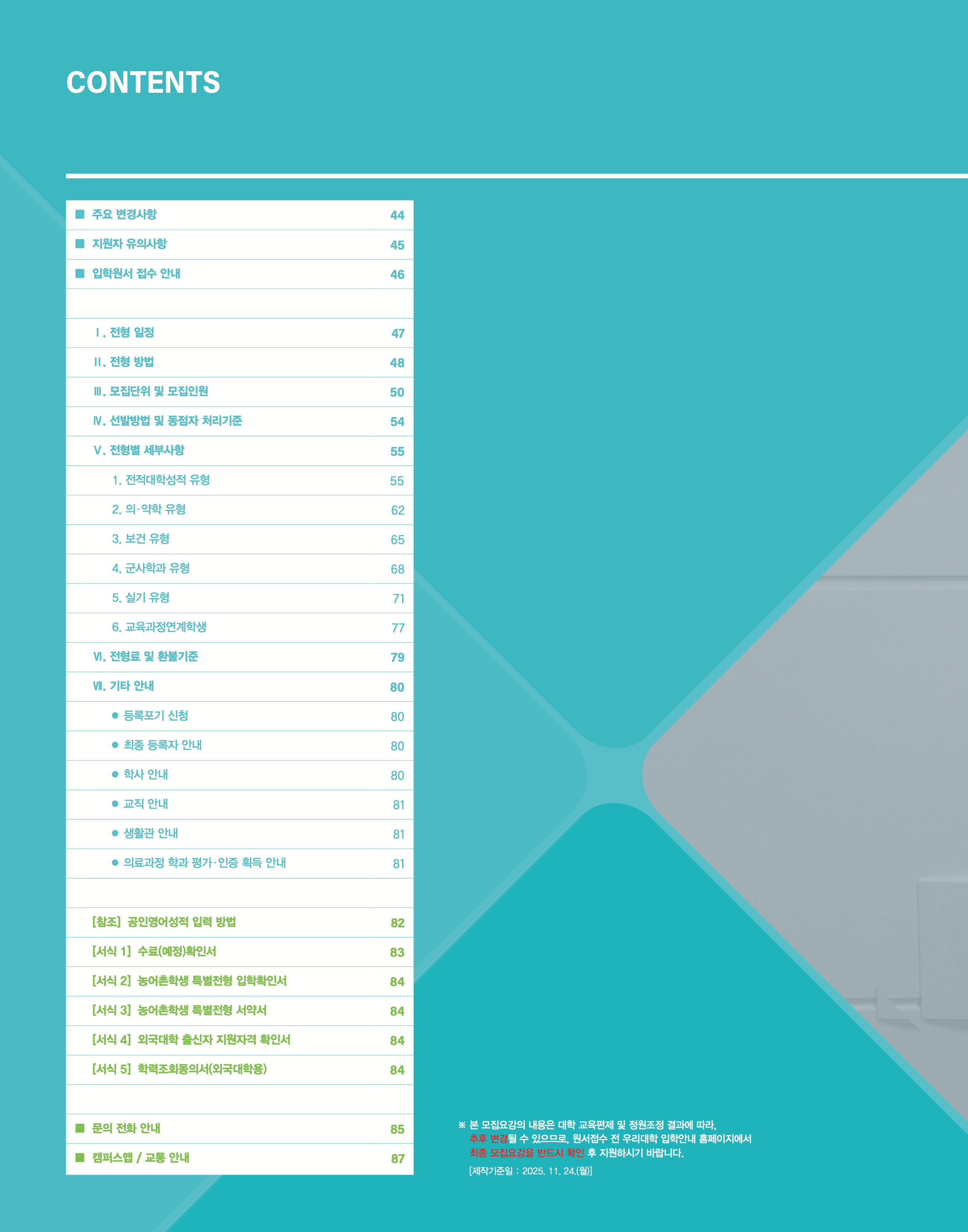The image size is (968, 1232).
Task: Open 2. 의·약학 유형 row
Action: [x=239, y=509]
